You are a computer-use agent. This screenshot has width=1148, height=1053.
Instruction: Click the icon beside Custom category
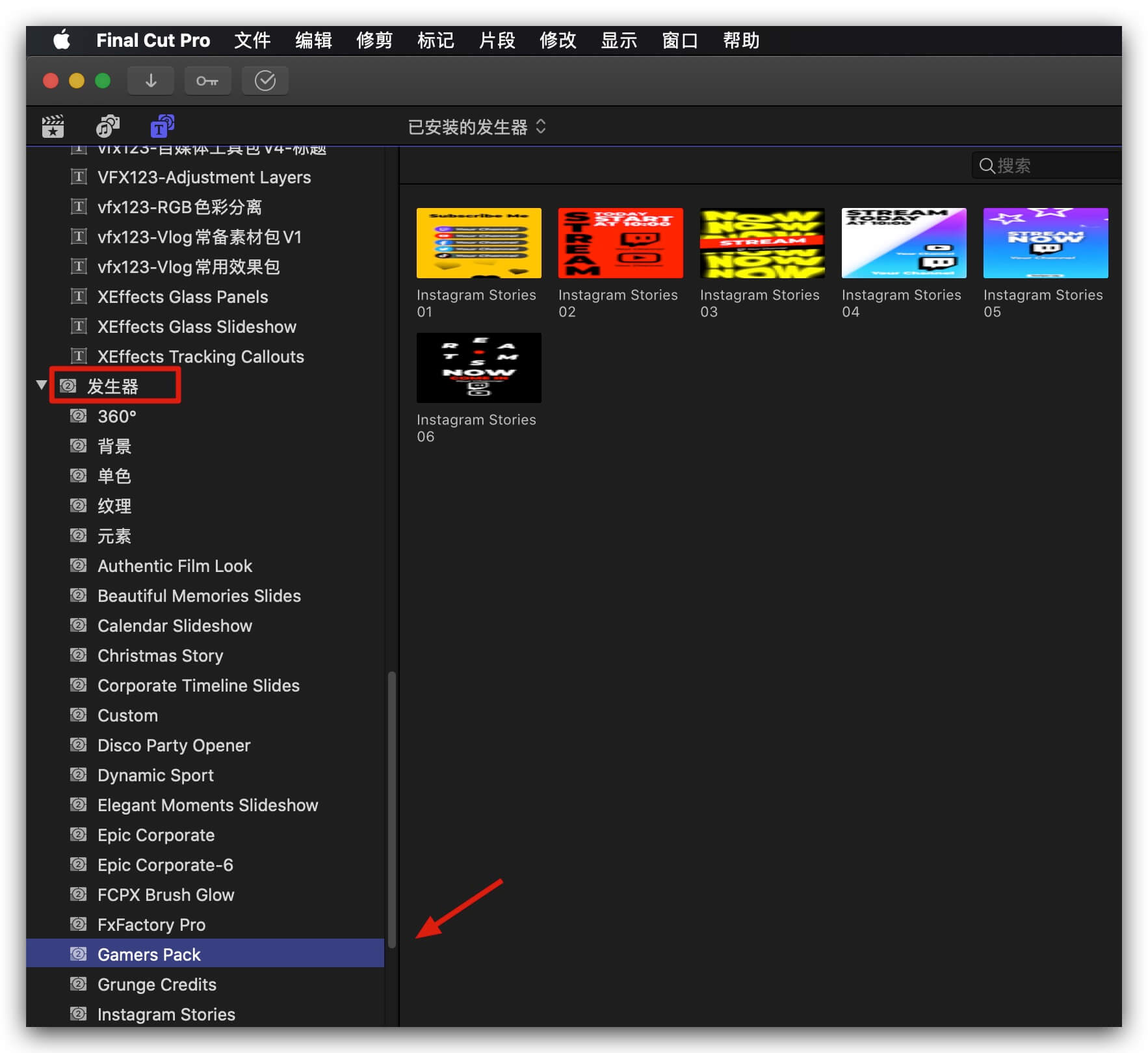click(x=79, y=715)
